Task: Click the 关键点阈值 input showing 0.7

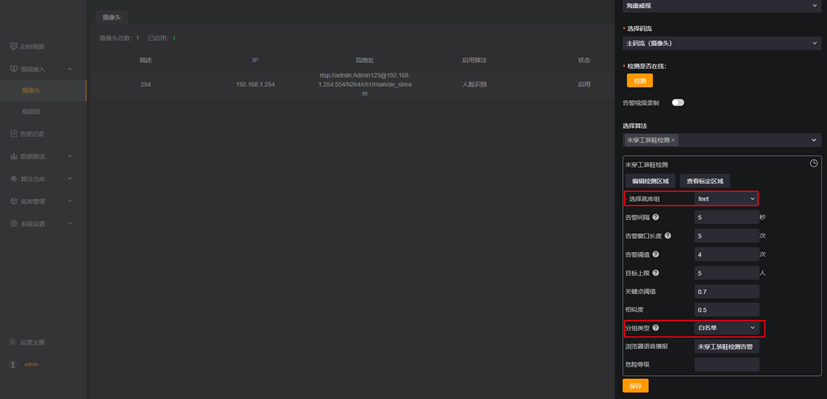Action: (727, 291)
